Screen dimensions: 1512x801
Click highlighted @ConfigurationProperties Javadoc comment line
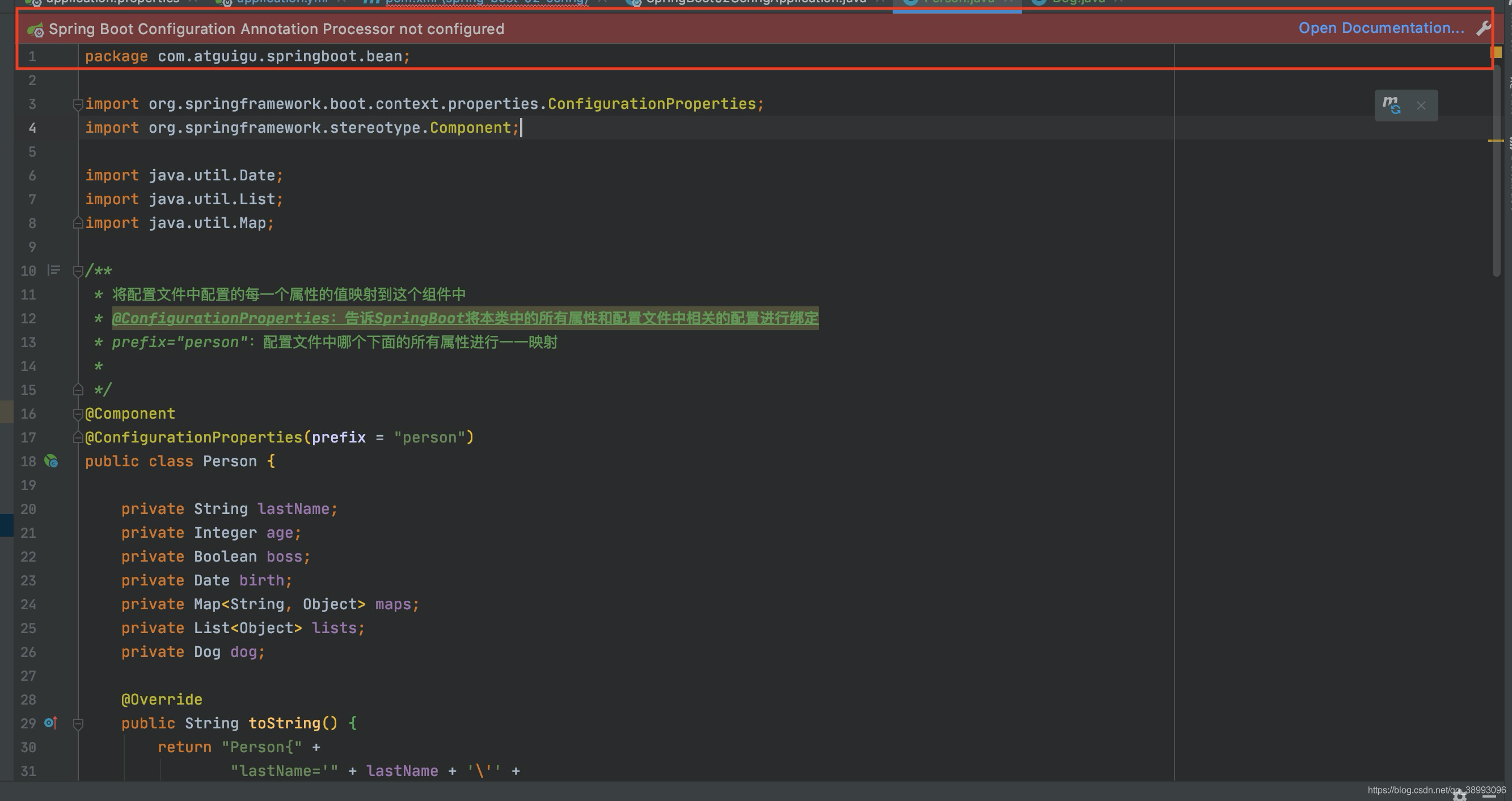pyautogui.click(x=465, y=318)
